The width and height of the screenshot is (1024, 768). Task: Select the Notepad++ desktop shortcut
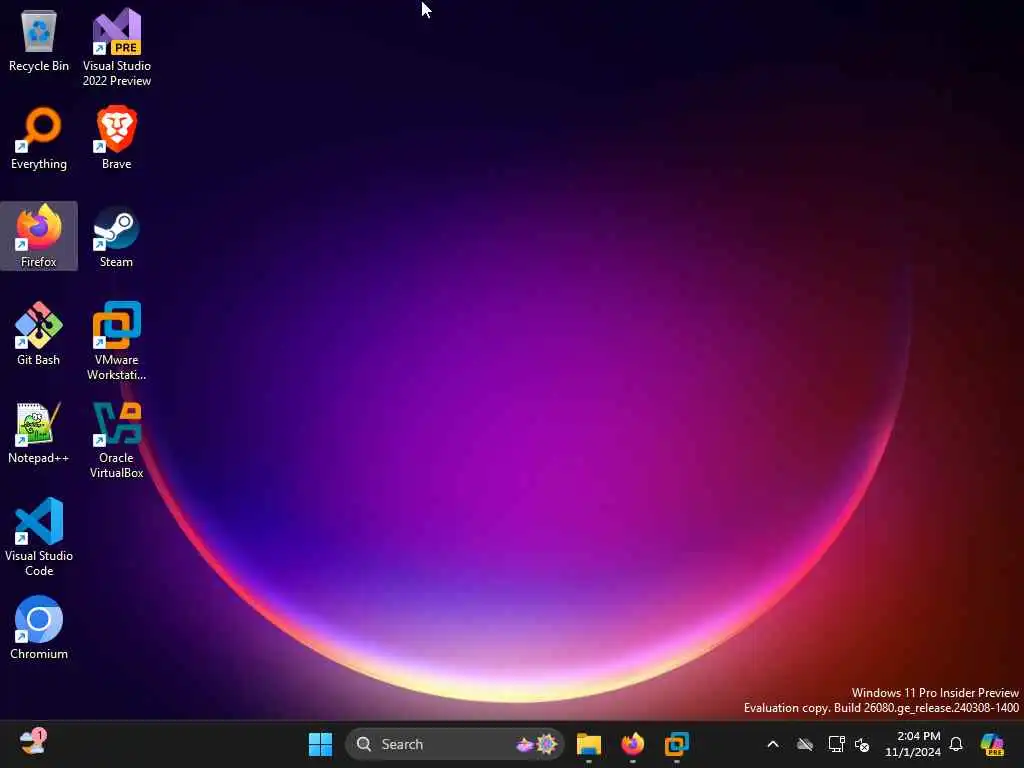(39, 432)
